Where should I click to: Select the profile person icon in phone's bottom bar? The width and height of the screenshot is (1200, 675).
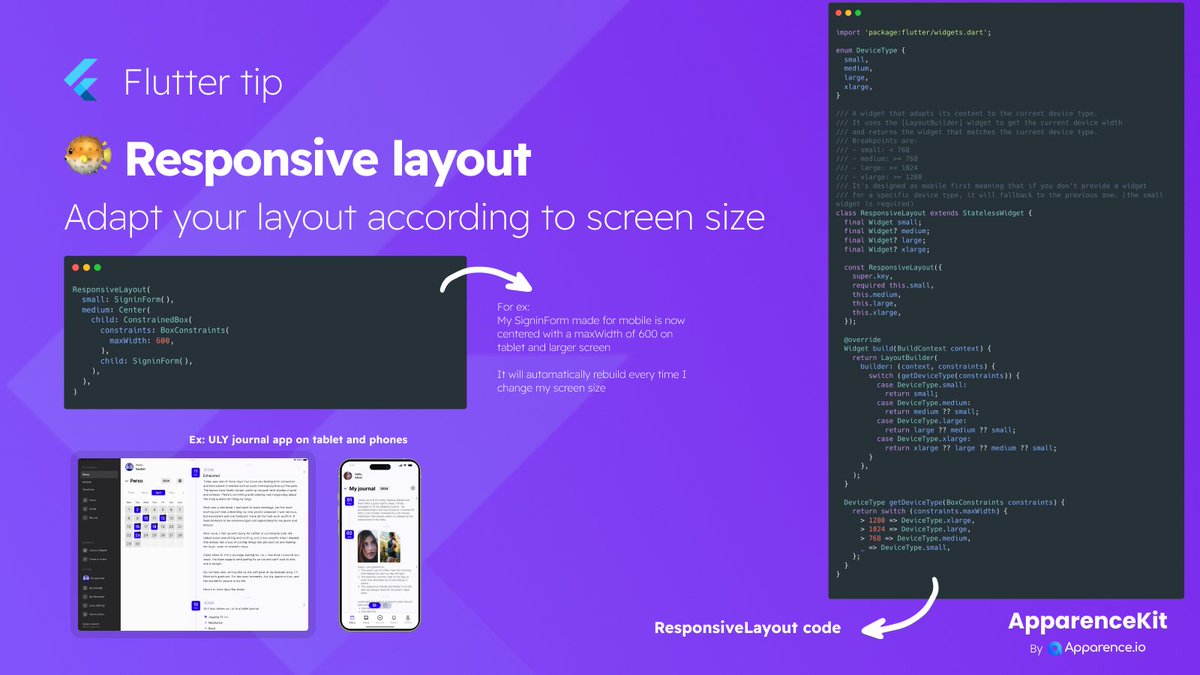pos(408,618)
